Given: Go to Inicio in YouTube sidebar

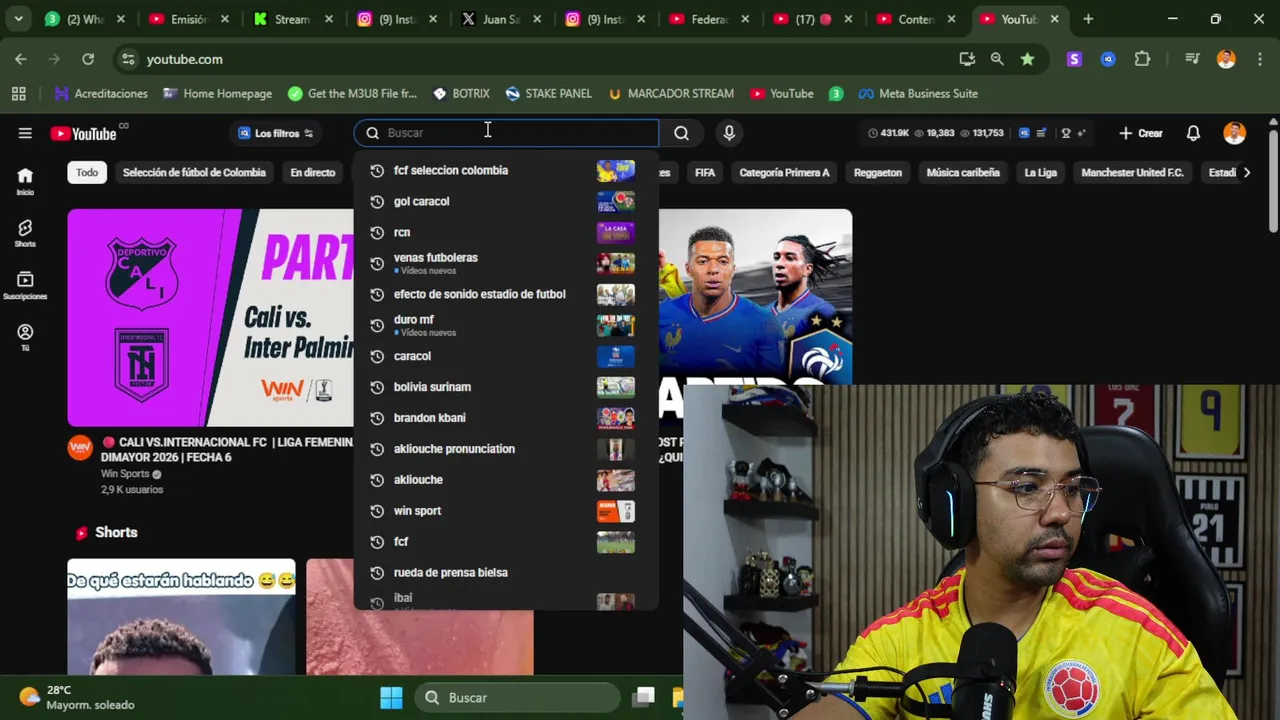Looking at the screenshot, I should tap(25, 181).
